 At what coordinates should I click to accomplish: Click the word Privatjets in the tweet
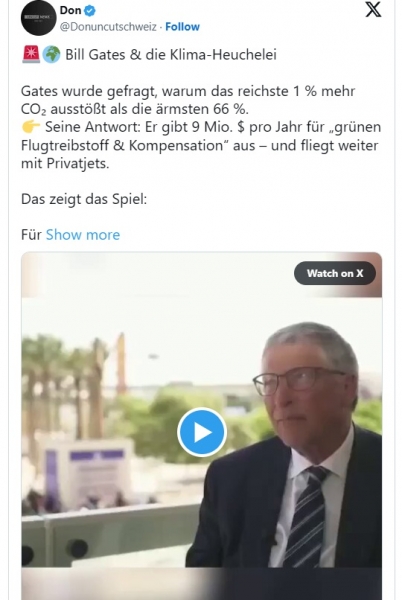pyautogui.click(x=78, y=163)
